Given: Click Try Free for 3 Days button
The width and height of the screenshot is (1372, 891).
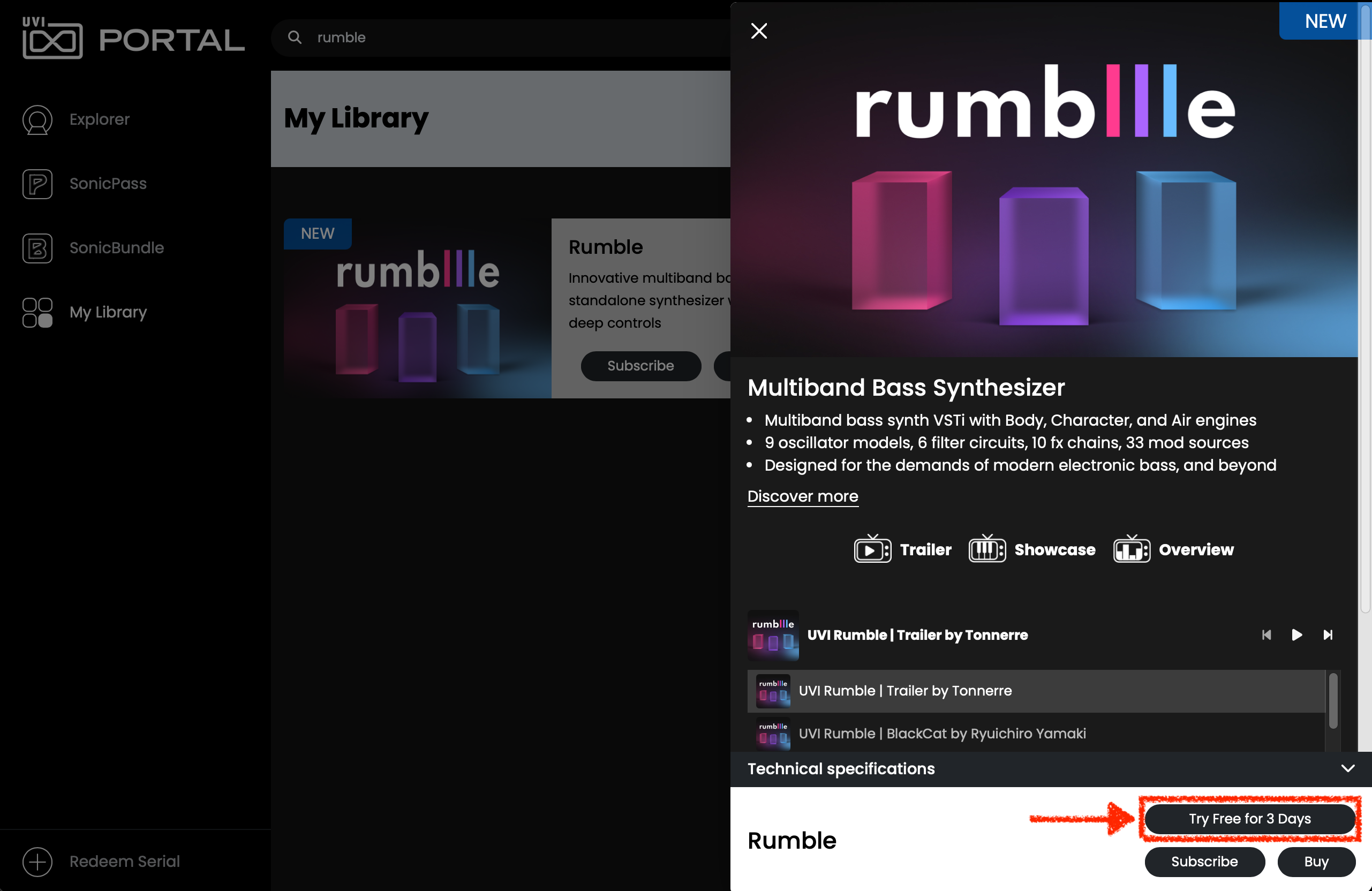Looking at the screenshot, I should click(1249, 818).
